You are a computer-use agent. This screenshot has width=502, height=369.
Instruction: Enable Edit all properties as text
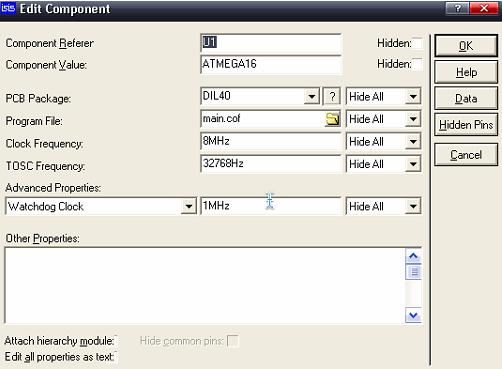point(116,357)
